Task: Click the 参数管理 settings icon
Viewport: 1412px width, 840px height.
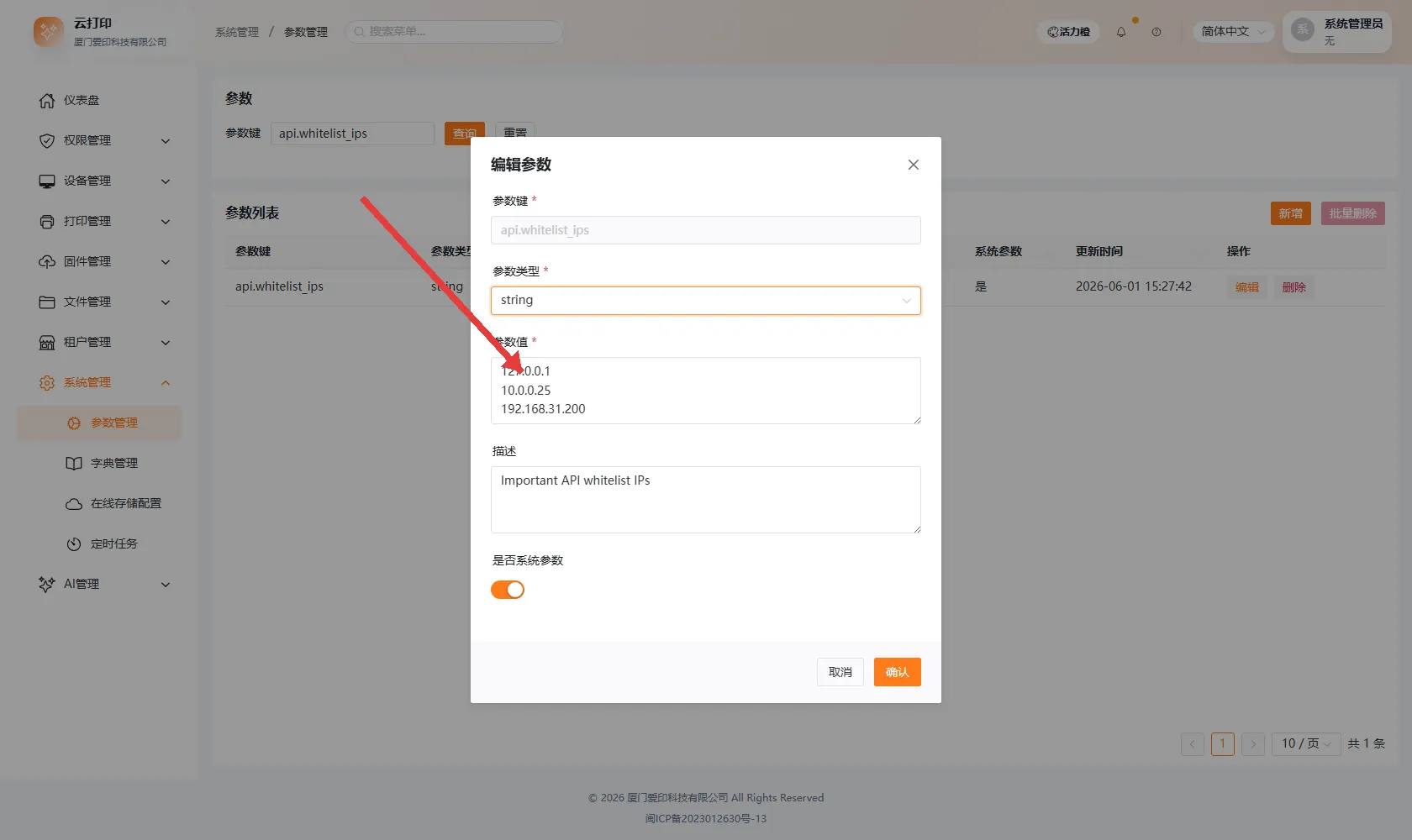Action: [x=74, y=423]
